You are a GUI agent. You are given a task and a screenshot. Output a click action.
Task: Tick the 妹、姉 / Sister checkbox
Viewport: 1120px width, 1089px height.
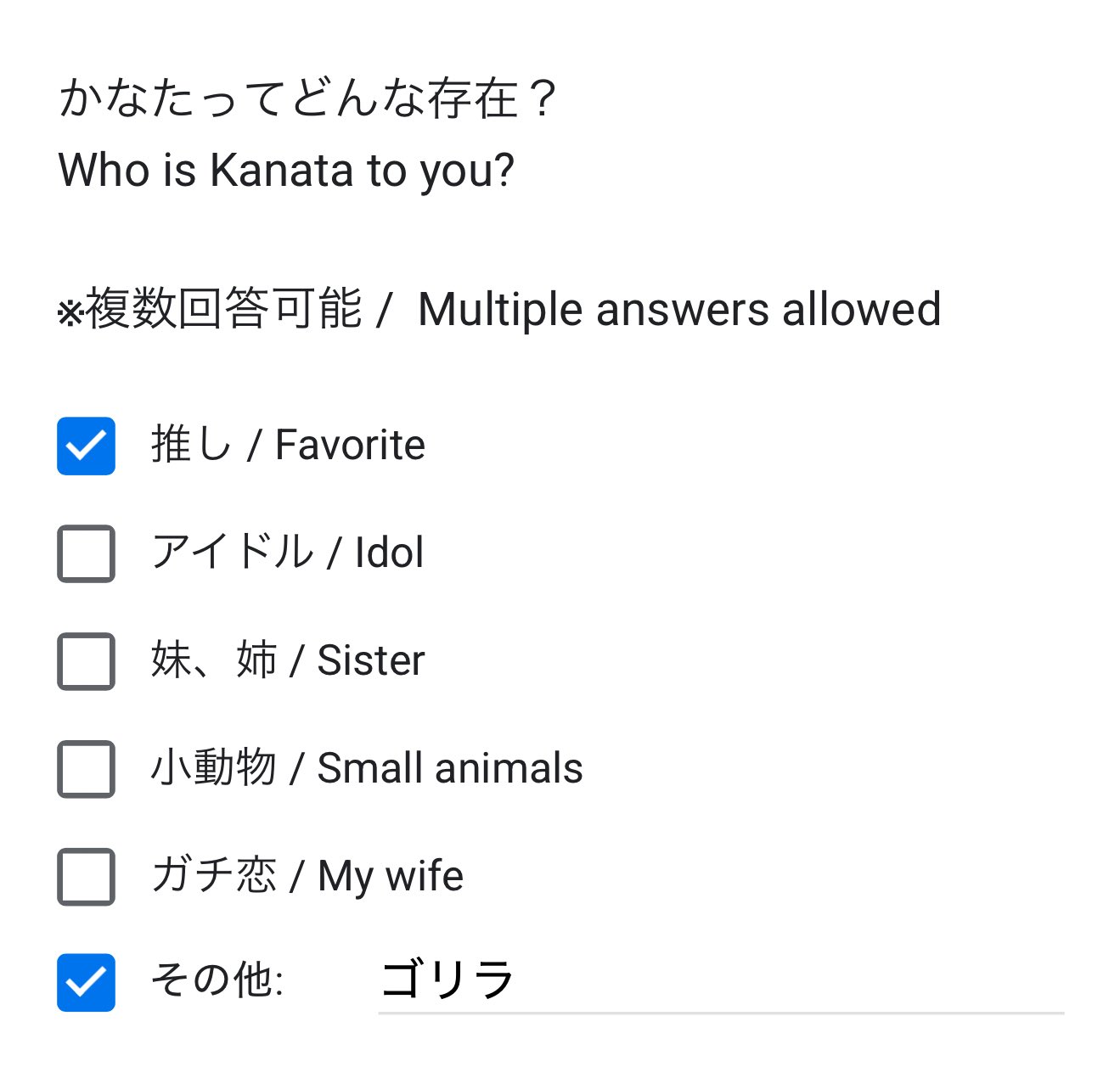[x=86, y=661]
